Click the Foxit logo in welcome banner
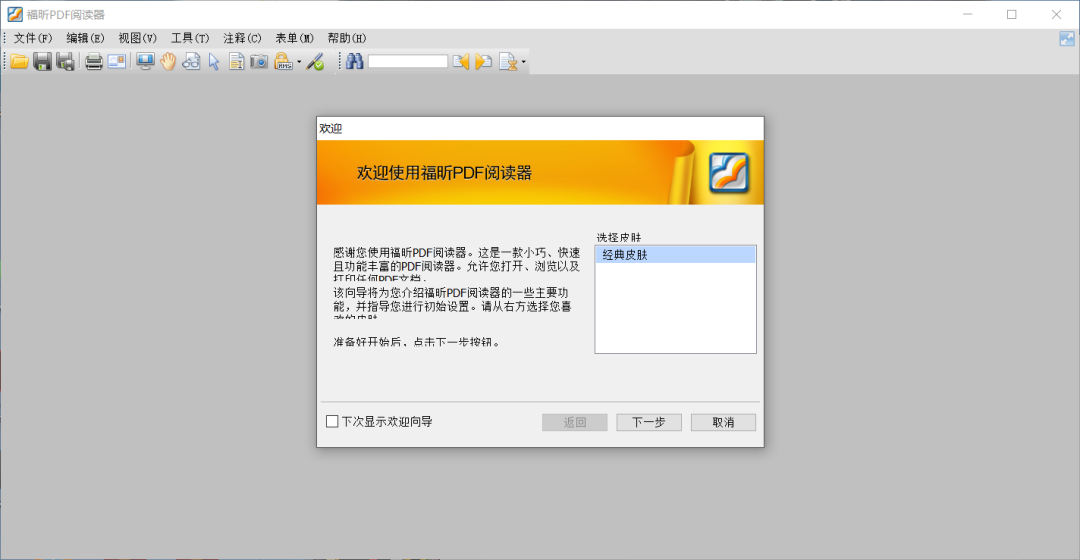Screen dimensions: 1080x560 (x=729, y=172)
